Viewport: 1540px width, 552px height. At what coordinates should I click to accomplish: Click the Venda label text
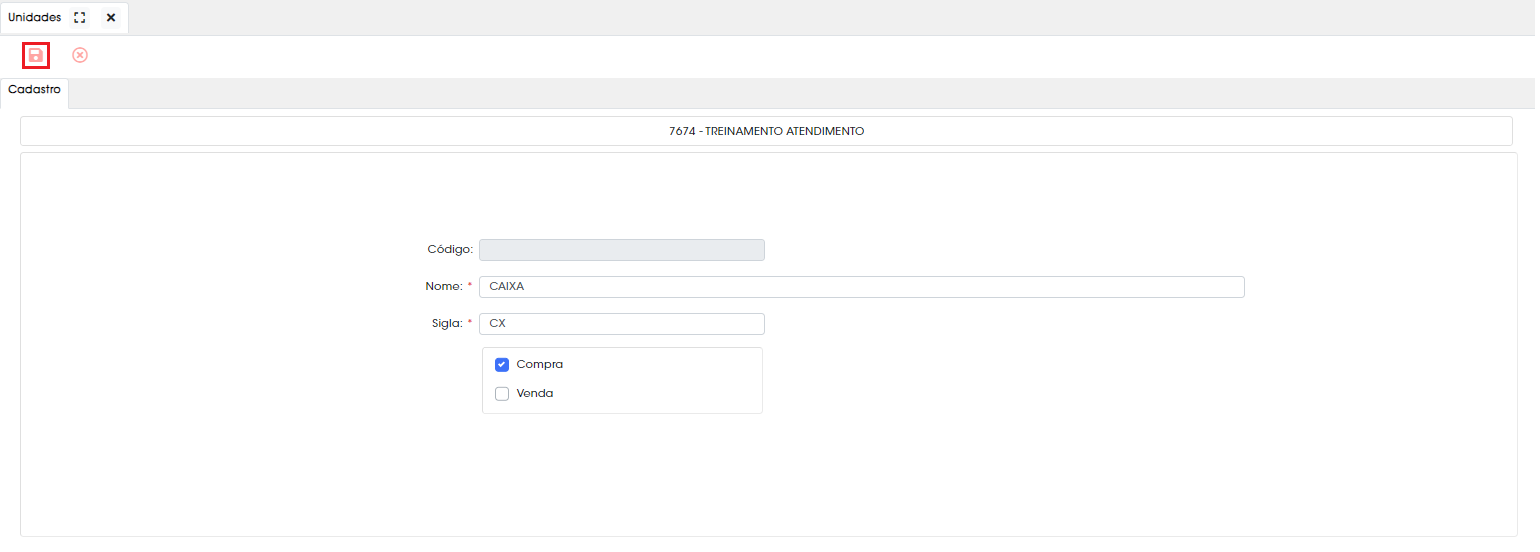point(535,394)
